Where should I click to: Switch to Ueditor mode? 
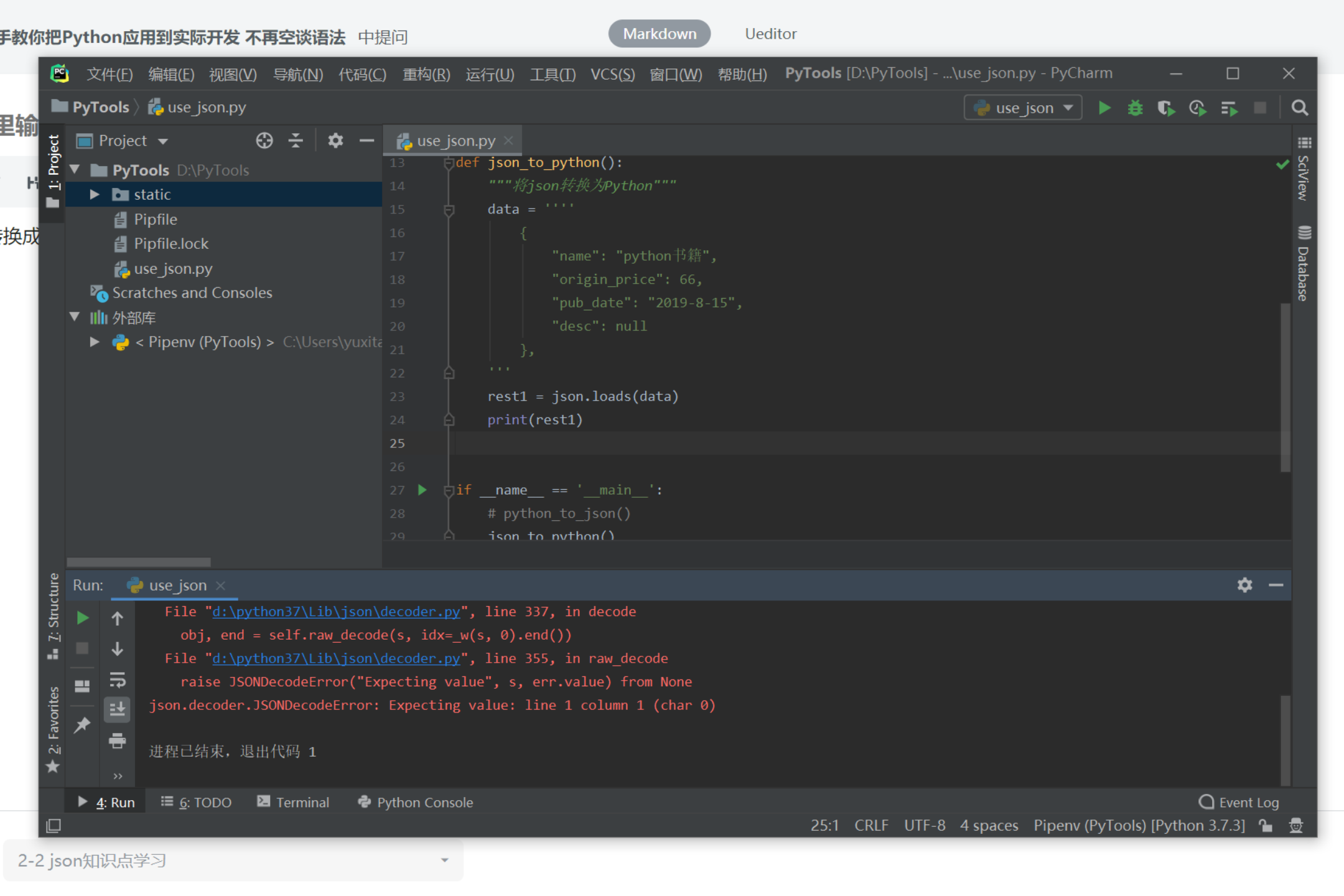coord(771,34)
